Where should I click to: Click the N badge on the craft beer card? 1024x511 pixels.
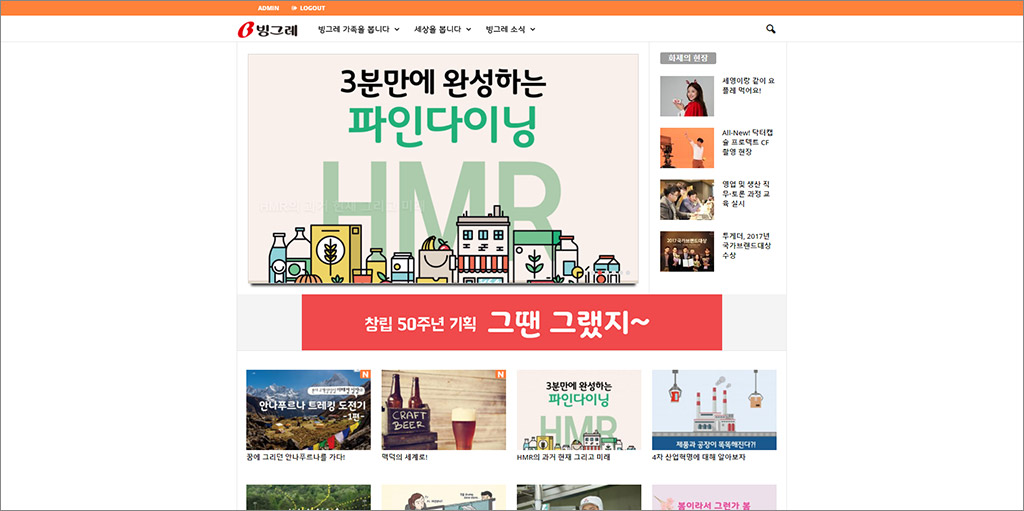[x=500, y=374]
